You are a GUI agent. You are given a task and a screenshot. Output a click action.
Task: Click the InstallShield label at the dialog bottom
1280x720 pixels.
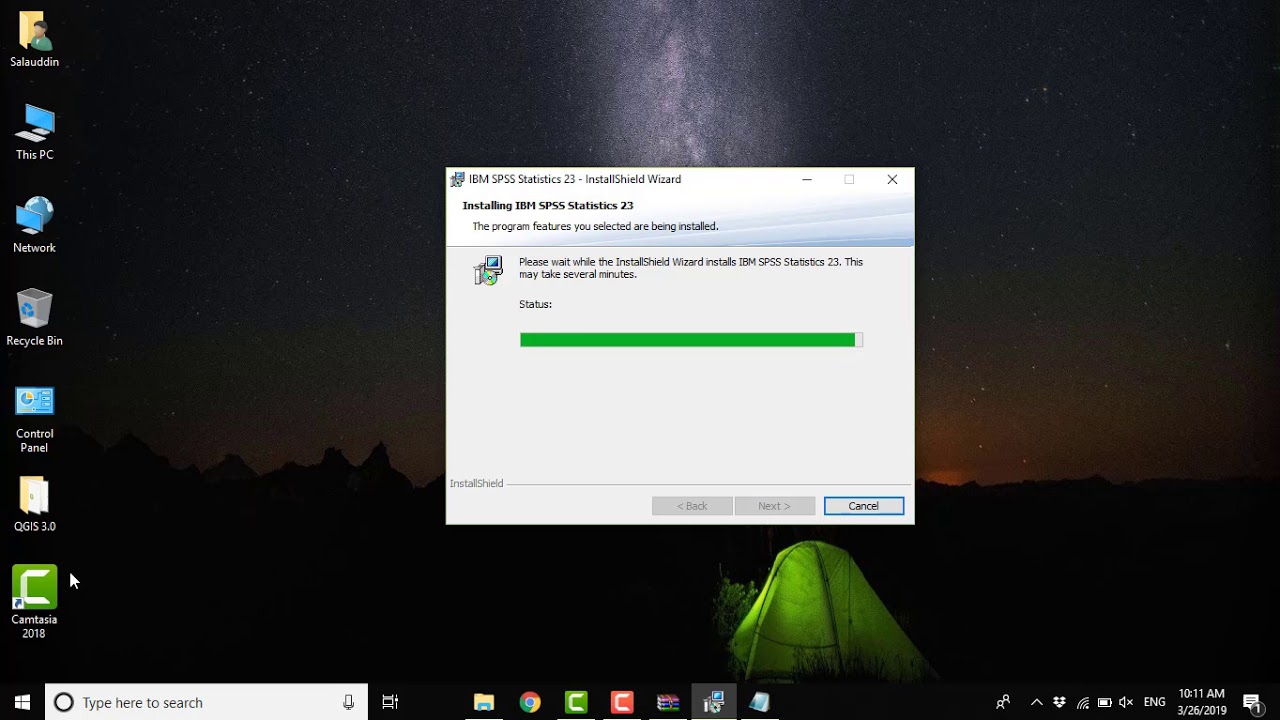click(476, 484)
